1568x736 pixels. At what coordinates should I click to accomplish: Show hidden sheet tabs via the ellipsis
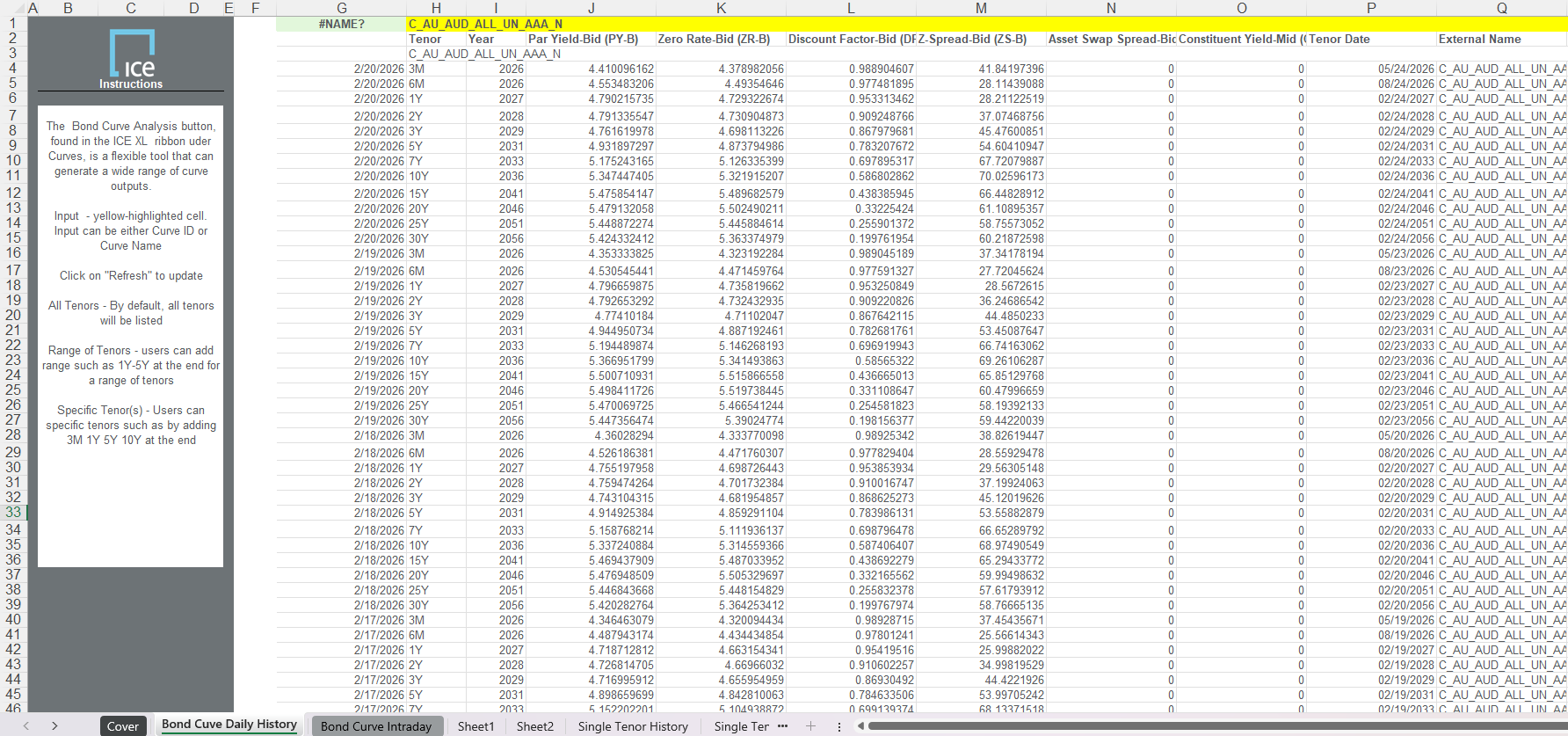click(783, 725)
